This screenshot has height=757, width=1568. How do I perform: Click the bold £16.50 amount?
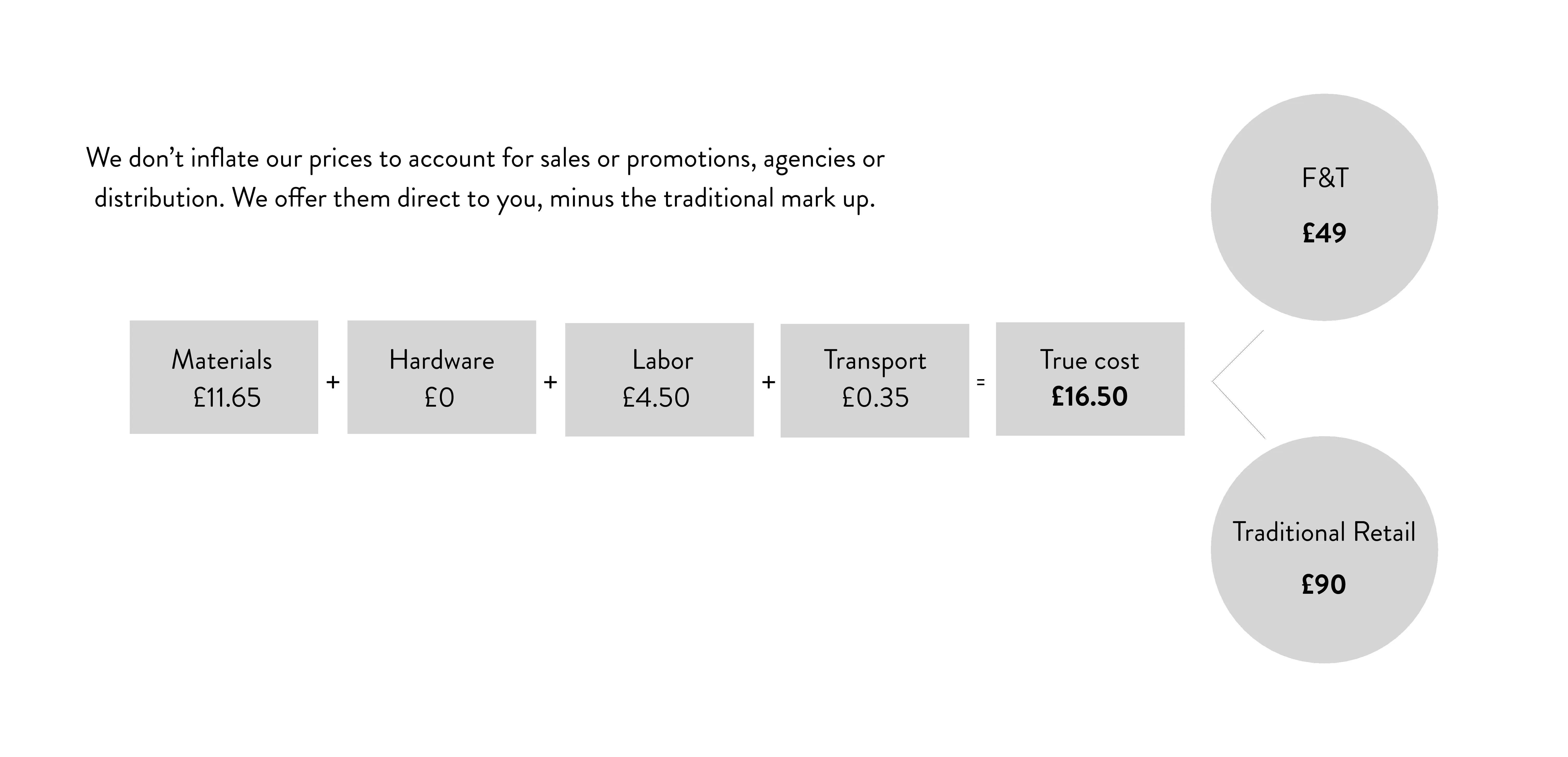click(1089, 397)
